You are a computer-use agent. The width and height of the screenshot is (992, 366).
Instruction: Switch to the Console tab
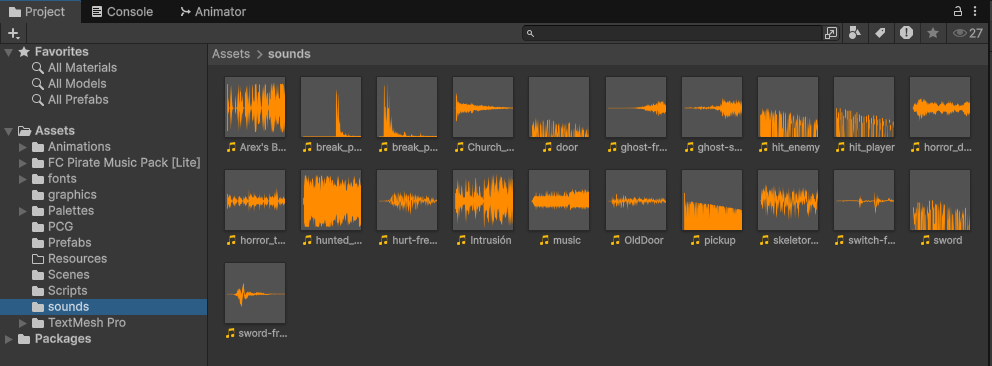tap(122, 12)
